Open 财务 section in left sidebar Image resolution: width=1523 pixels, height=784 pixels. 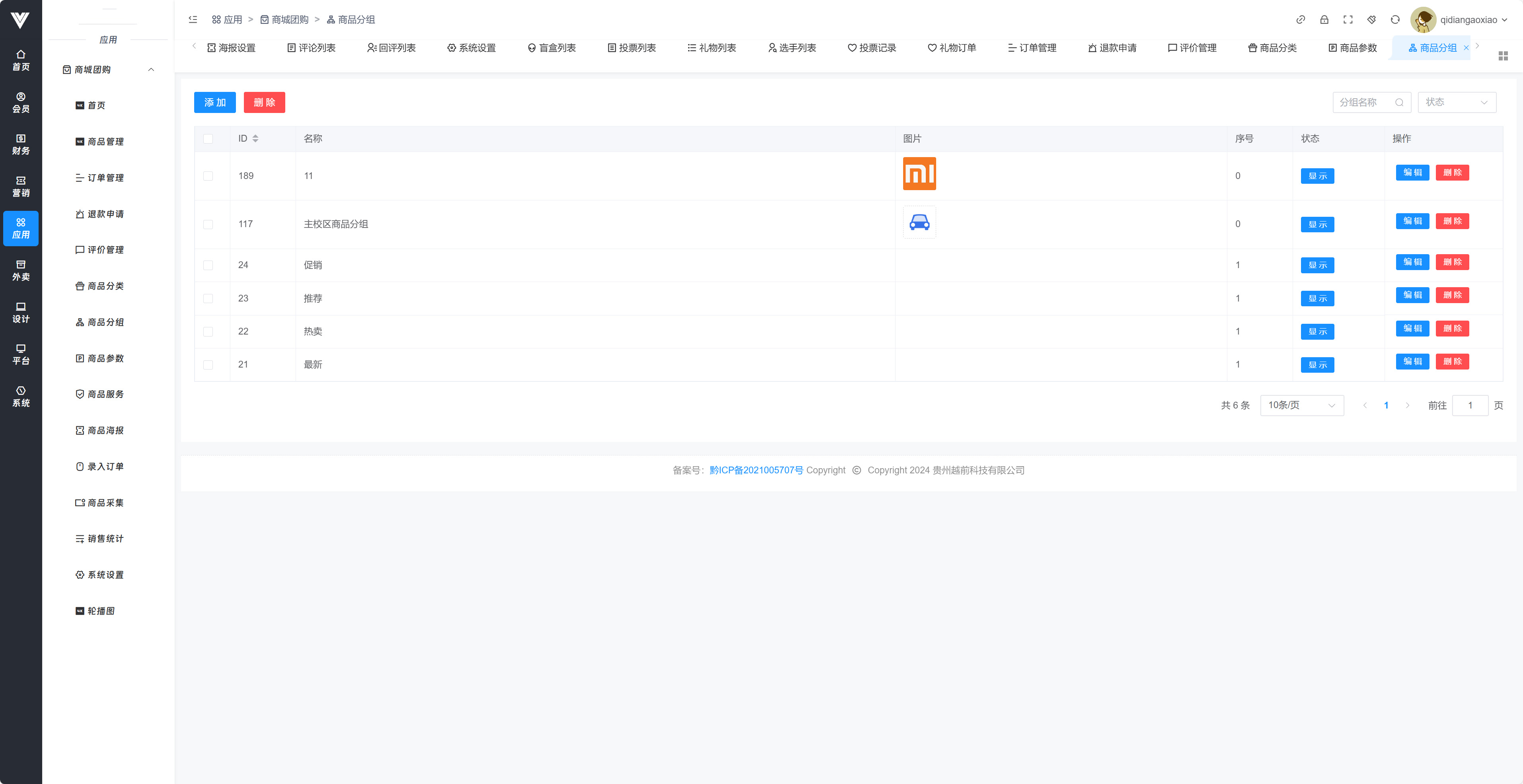point(21,144)
